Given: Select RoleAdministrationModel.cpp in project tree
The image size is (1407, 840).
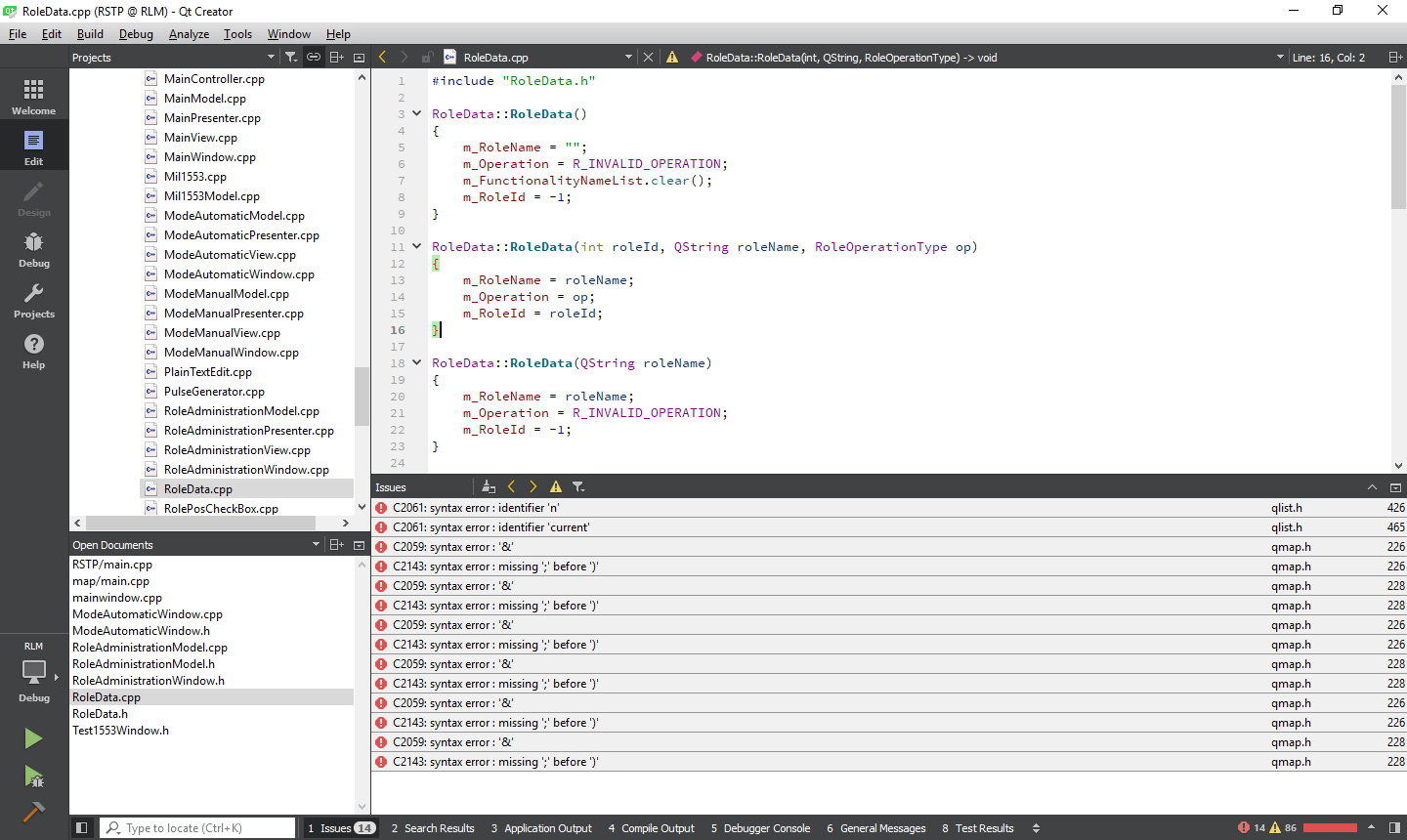Looking at the screenshot, I should click(241, 411).
